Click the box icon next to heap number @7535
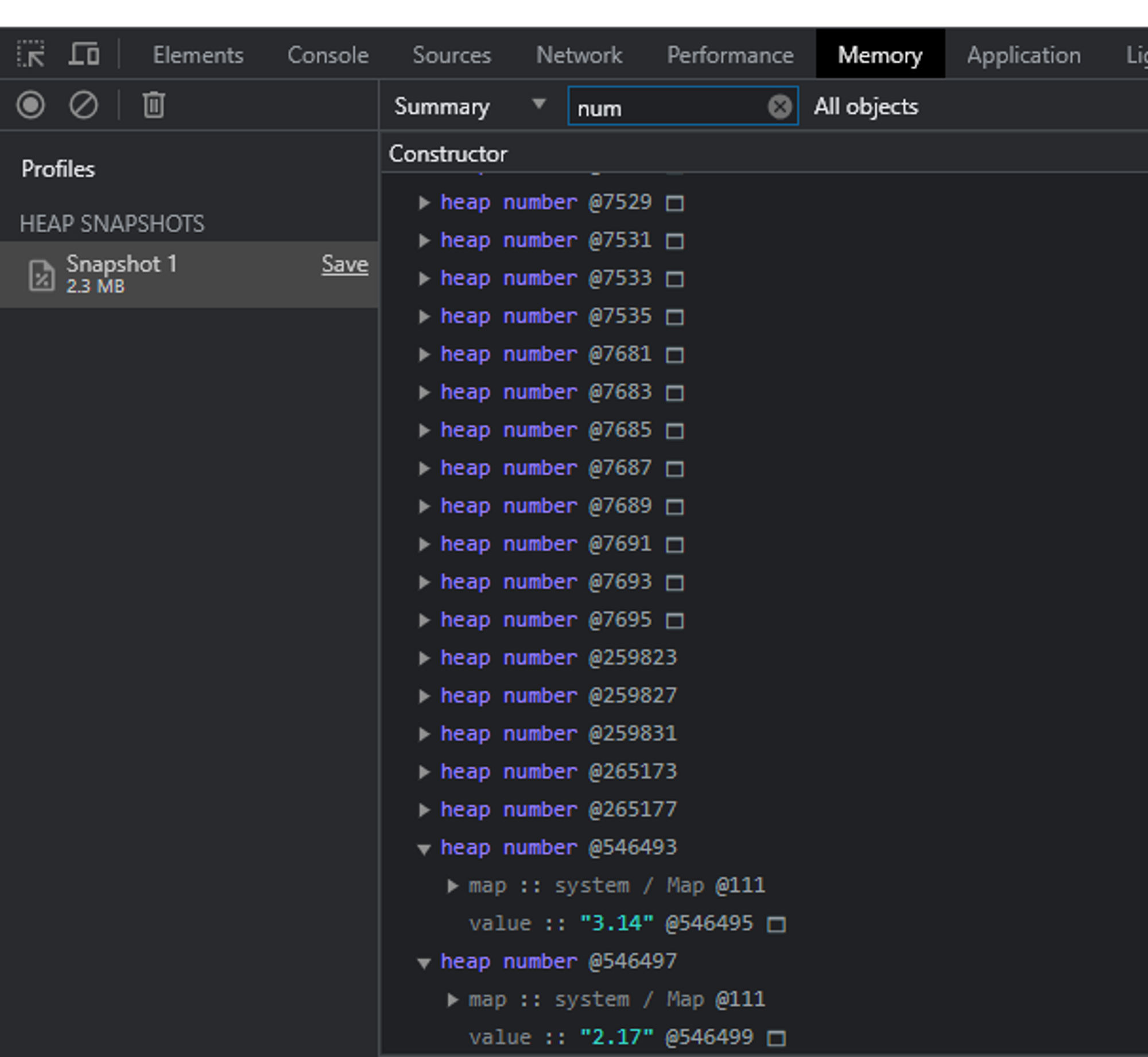1148x1057 pixels. (x=674, y=317)
